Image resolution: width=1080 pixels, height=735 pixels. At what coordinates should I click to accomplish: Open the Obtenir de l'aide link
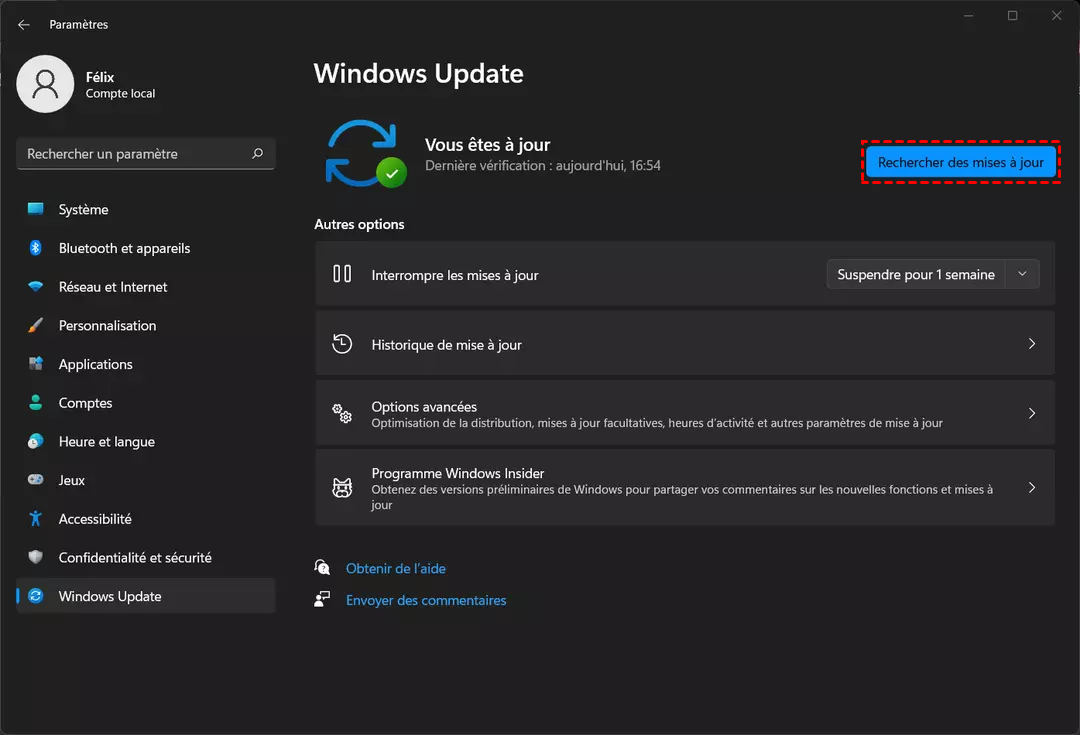click(x=395, y=568)
